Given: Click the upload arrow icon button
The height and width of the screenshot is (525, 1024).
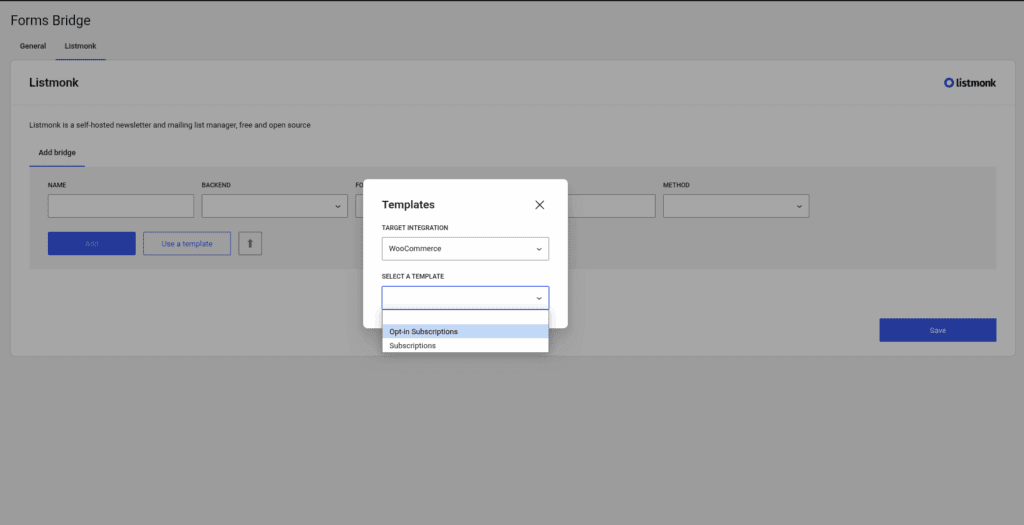Looking at the screenshot, I should [x=250, y=244].
